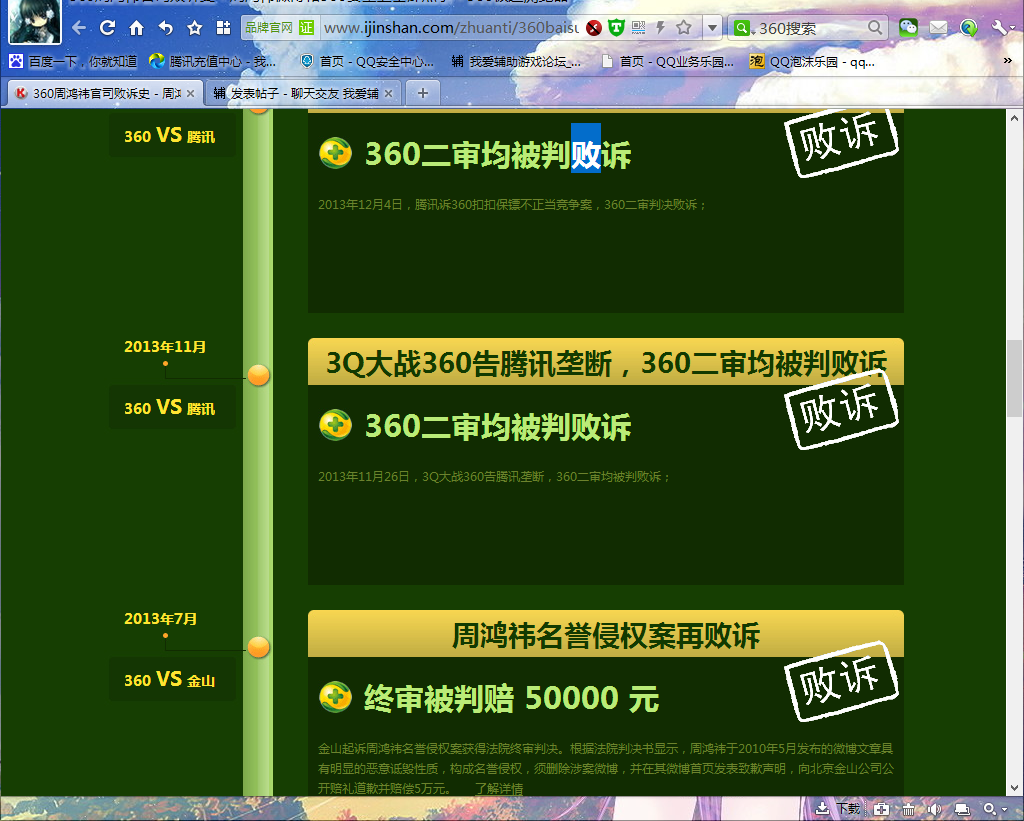Image resolution: width=1024 pixels, height=821 pixels.
Task: Open the 360 search engine selector
Action: click(x=743, y=28)
